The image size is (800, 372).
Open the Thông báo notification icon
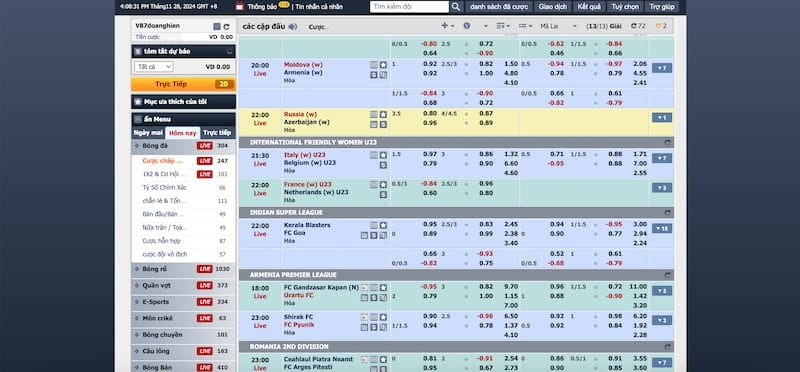pos(239,7)
